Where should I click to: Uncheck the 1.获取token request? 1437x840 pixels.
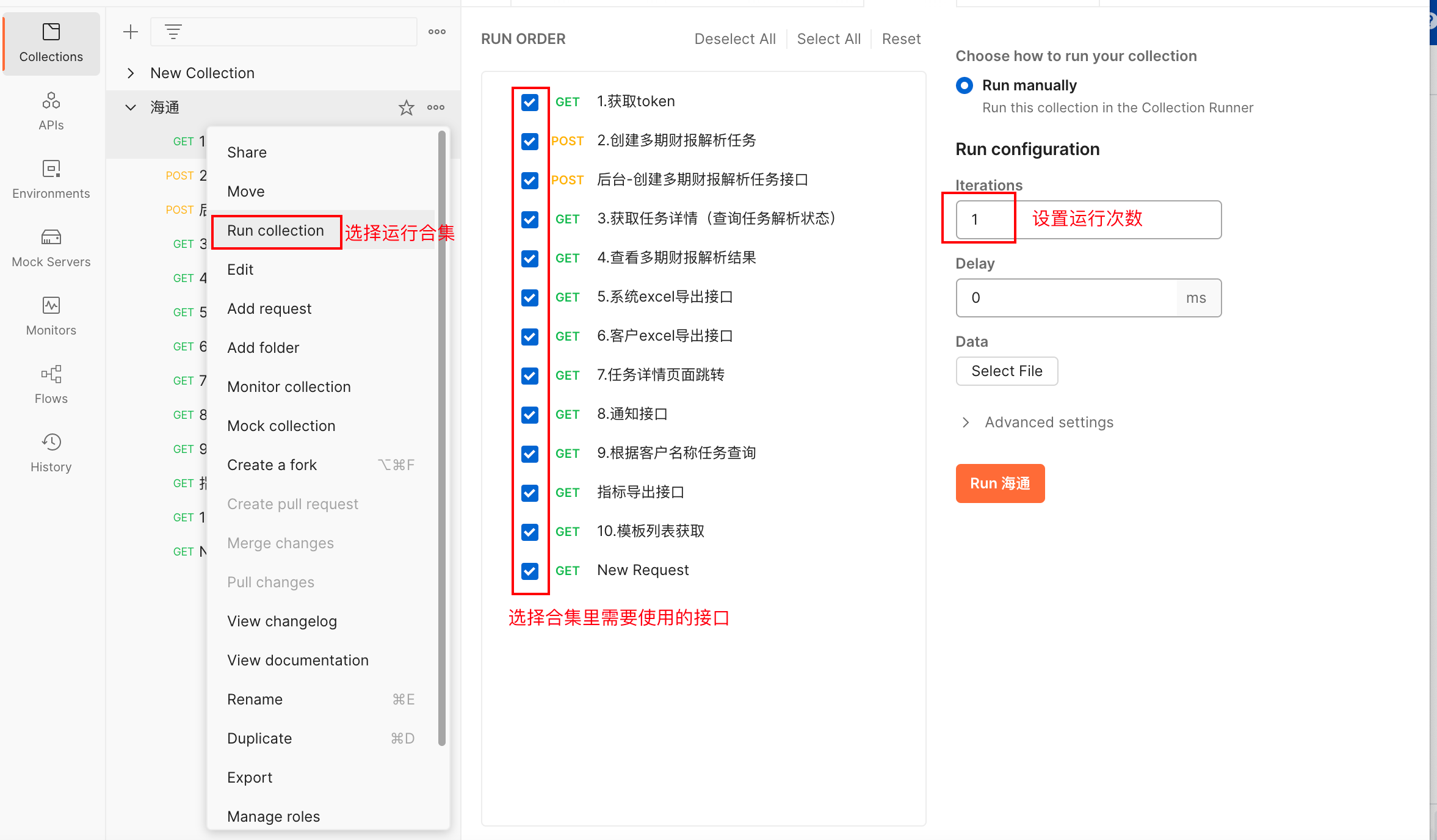(x=529, y=102)
